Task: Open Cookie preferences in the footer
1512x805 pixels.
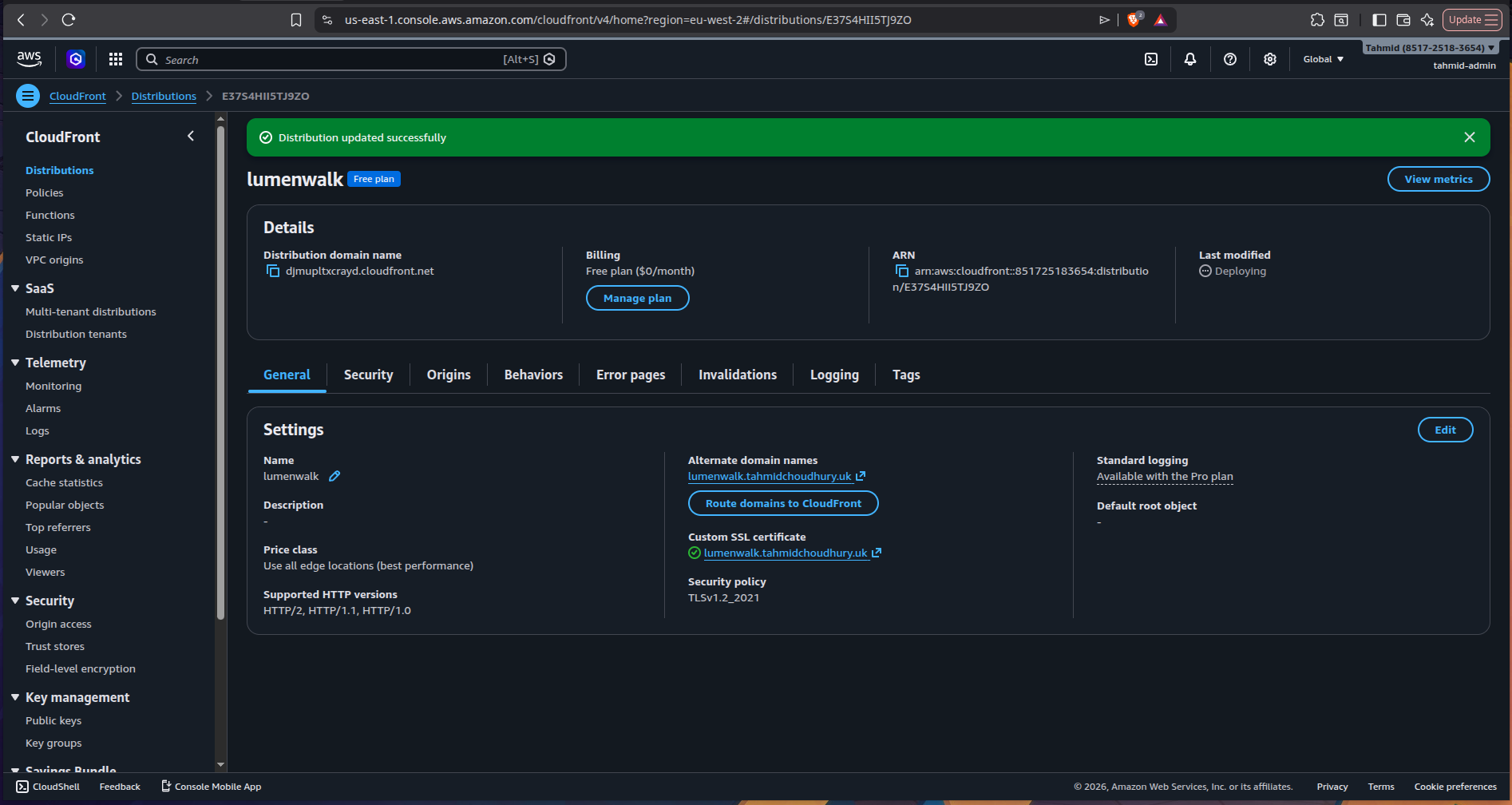Action: (x=1455, y=787)
